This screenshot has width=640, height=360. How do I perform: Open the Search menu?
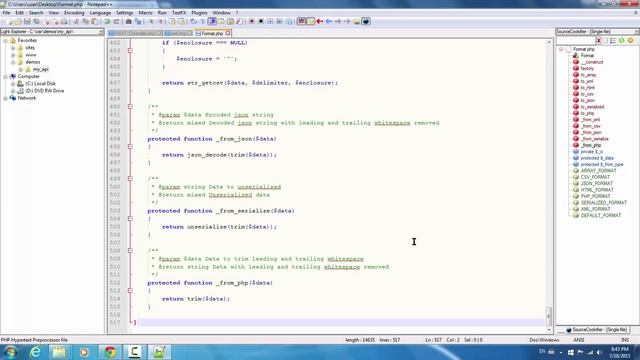[x=36, y=13]
